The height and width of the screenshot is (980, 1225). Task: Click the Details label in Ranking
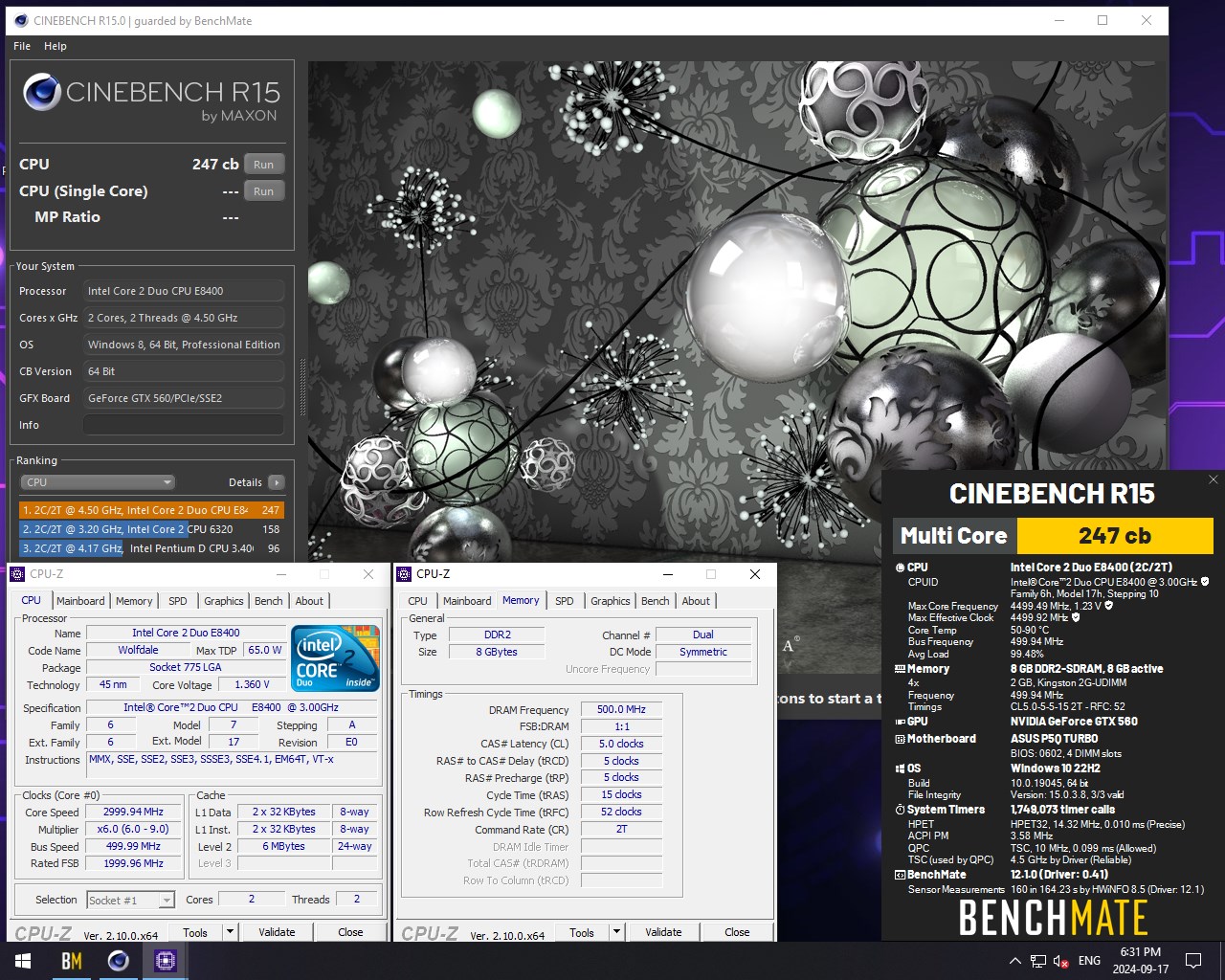tap(245, 482)
